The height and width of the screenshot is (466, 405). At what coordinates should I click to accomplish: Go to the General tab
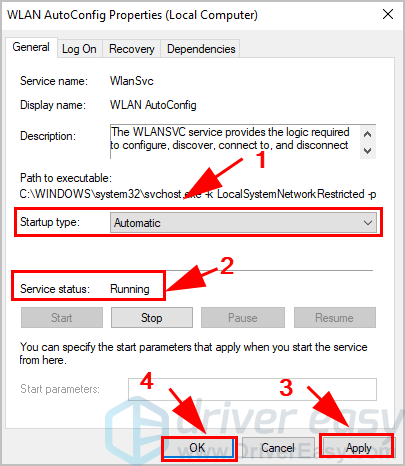[x=31, y=47]
